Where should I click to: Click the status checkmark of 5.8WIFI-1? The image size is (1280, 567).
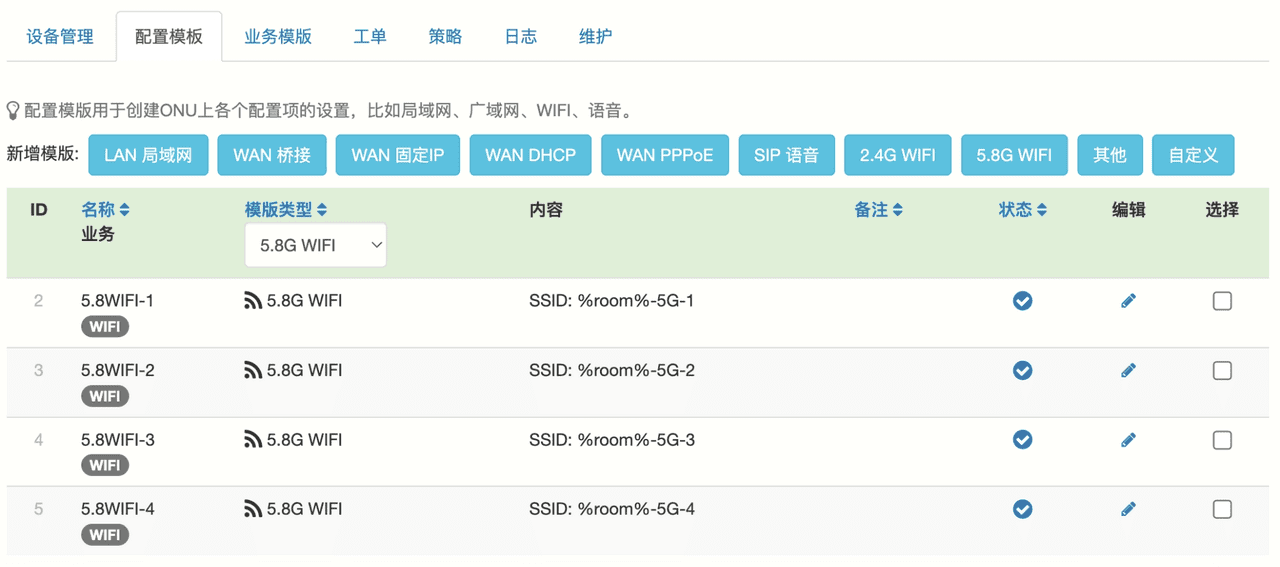(x=1022, y=301)
